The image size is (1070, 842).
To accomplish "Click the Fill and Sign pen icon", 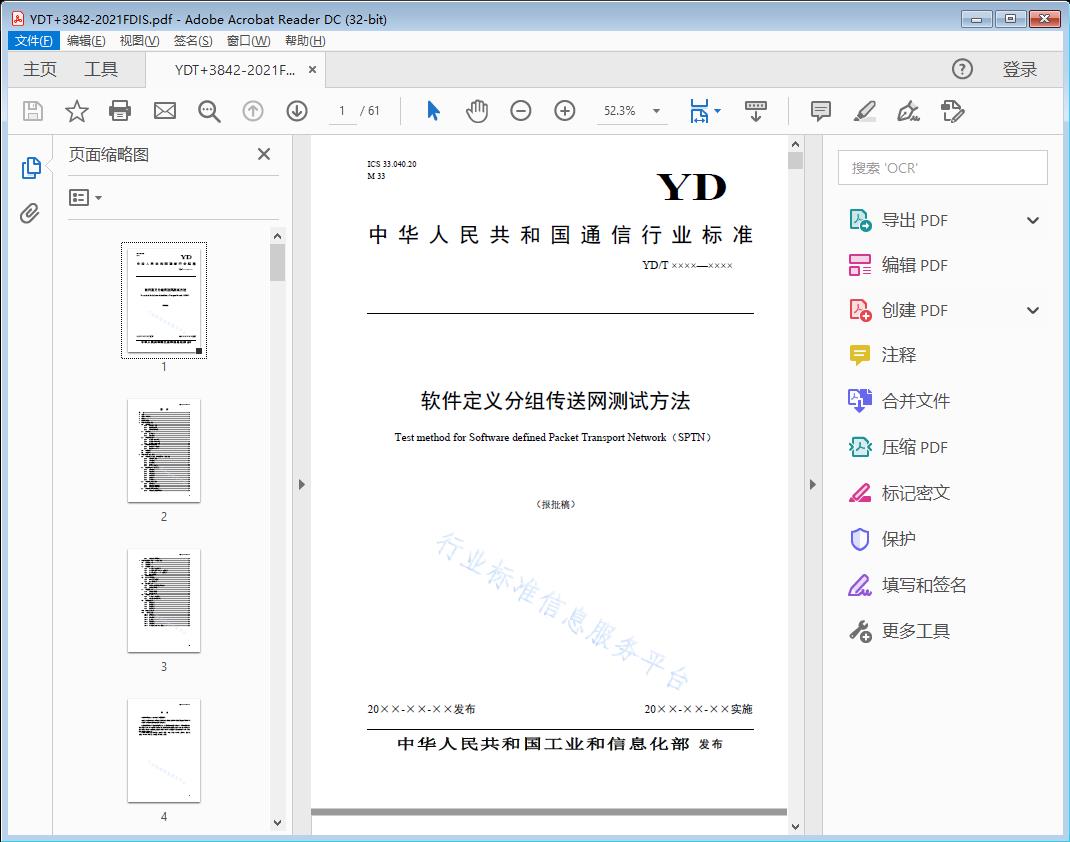I will (908, 111).
